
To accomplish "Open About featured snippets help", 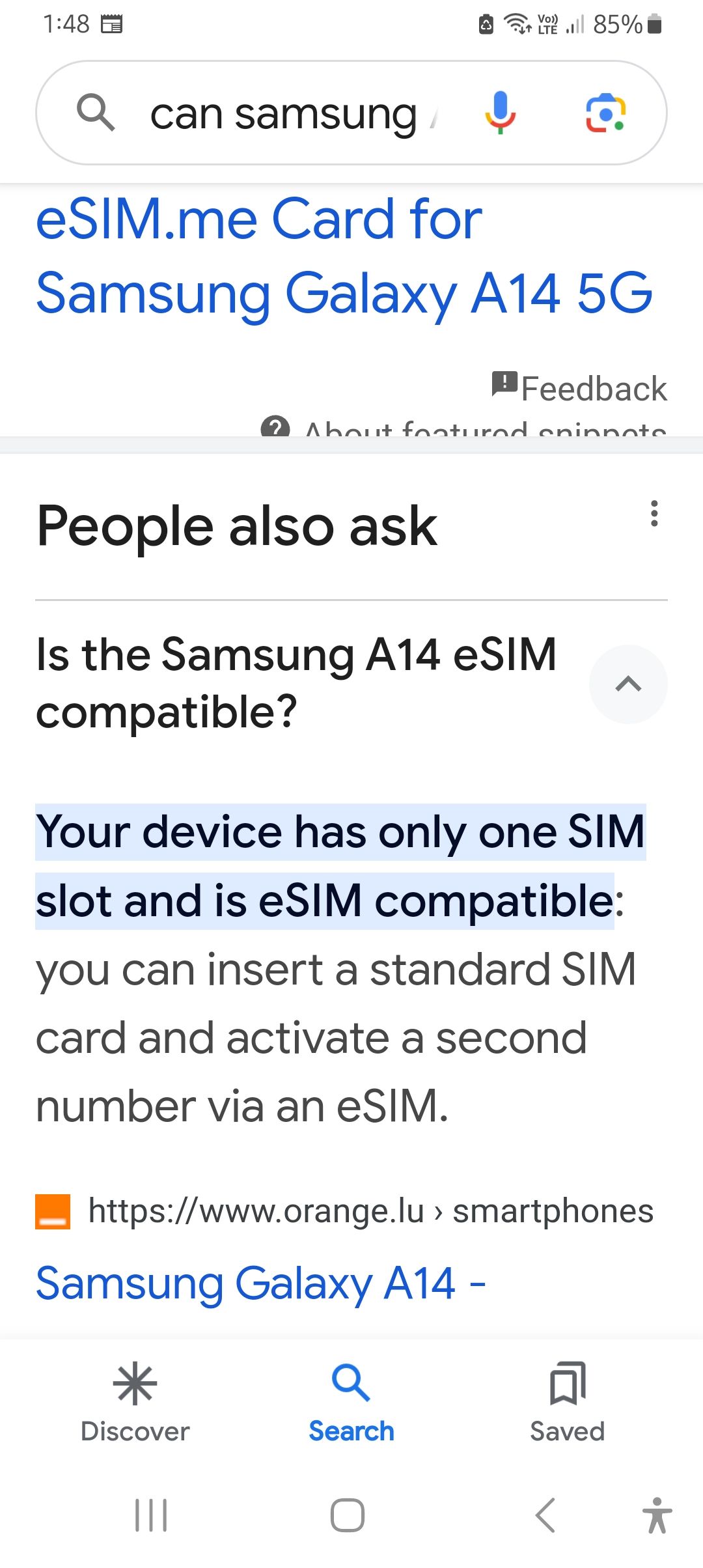I will (484, 429).
